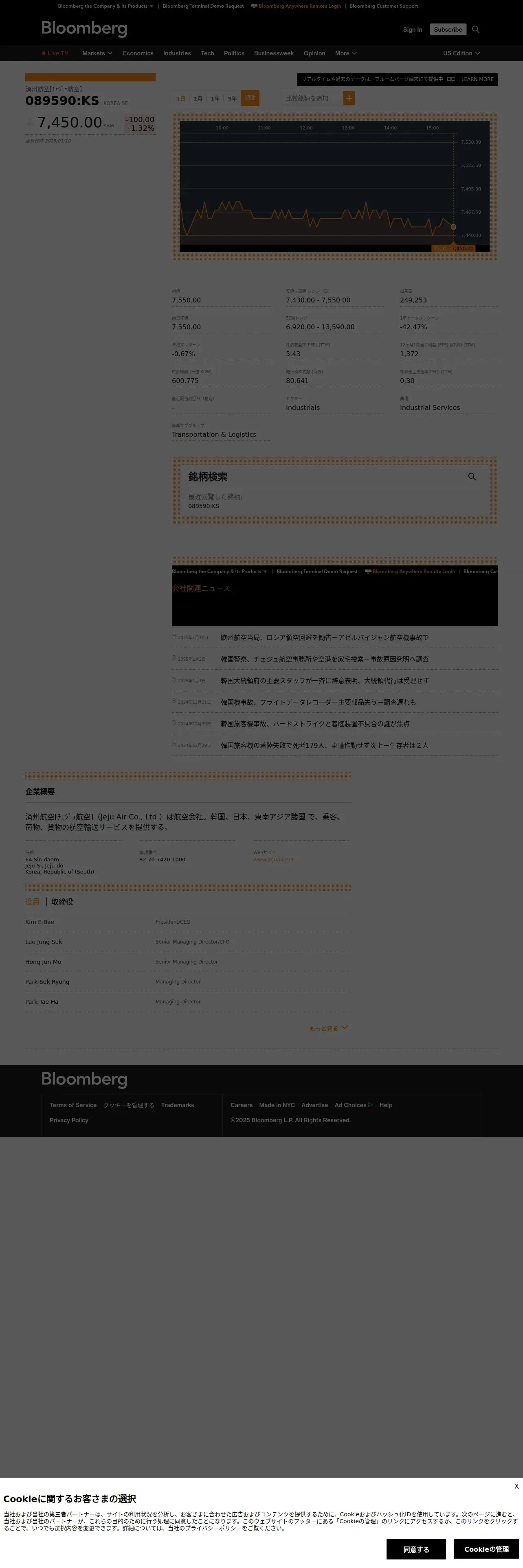The height and width of the screenshot is (1568, 523).
Task: Click the Bloomberg logo in header
Action: (84, 28)
